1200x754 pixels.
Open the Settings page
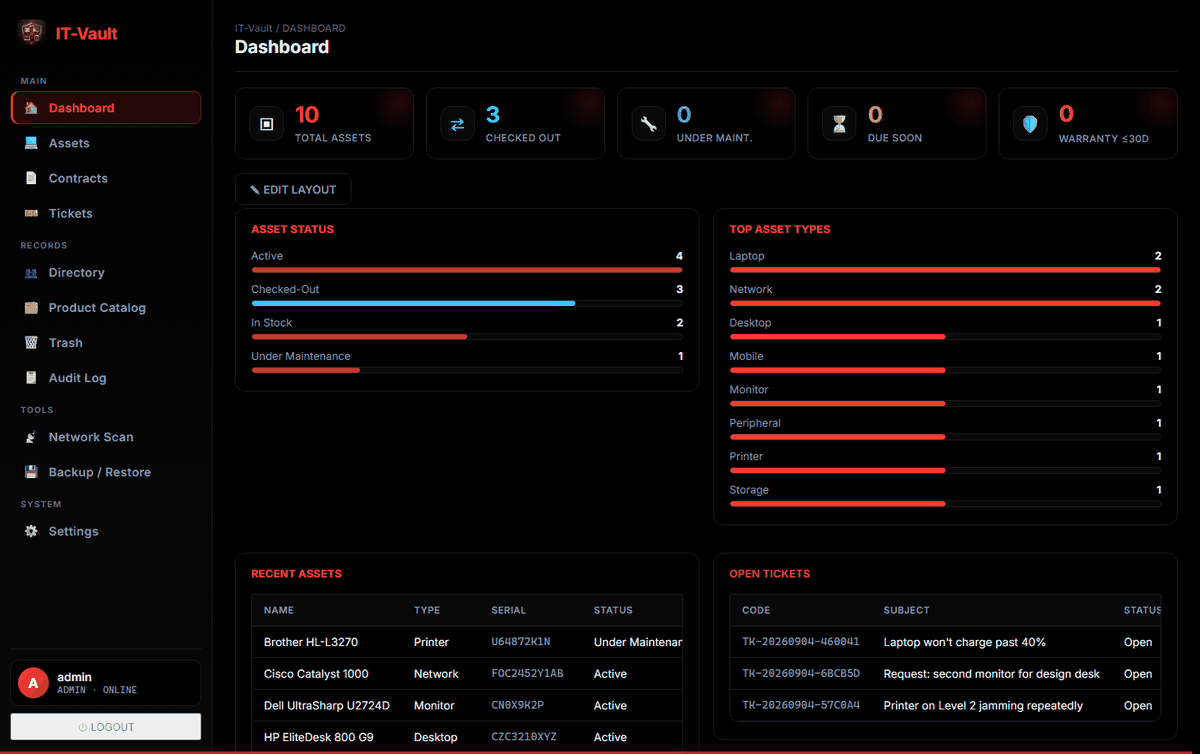click(106, 531)
